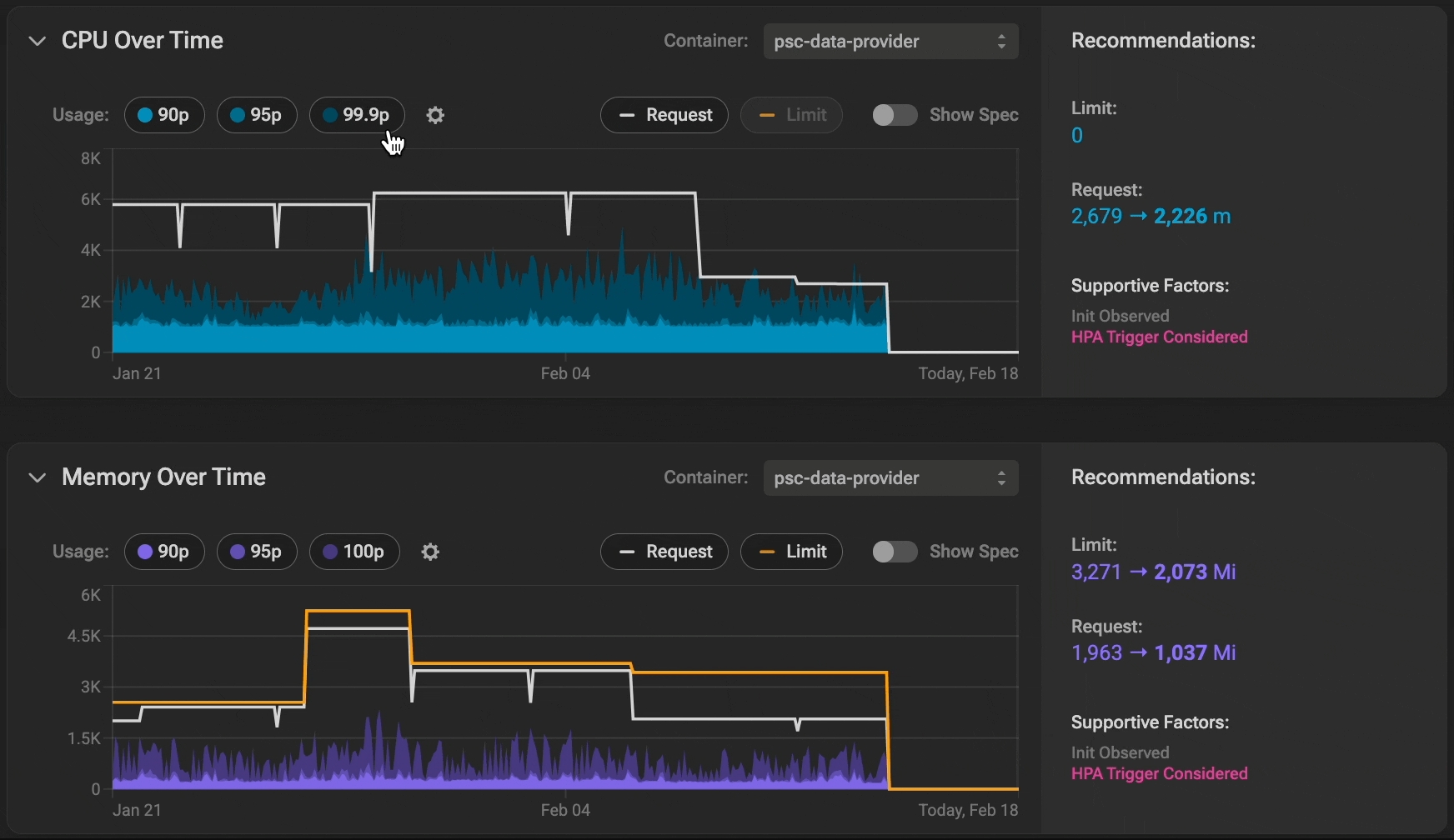1454x840 pixels.
Task: Toggle CPU 99.9p usage percentile pill
Action: click(357, 115)
